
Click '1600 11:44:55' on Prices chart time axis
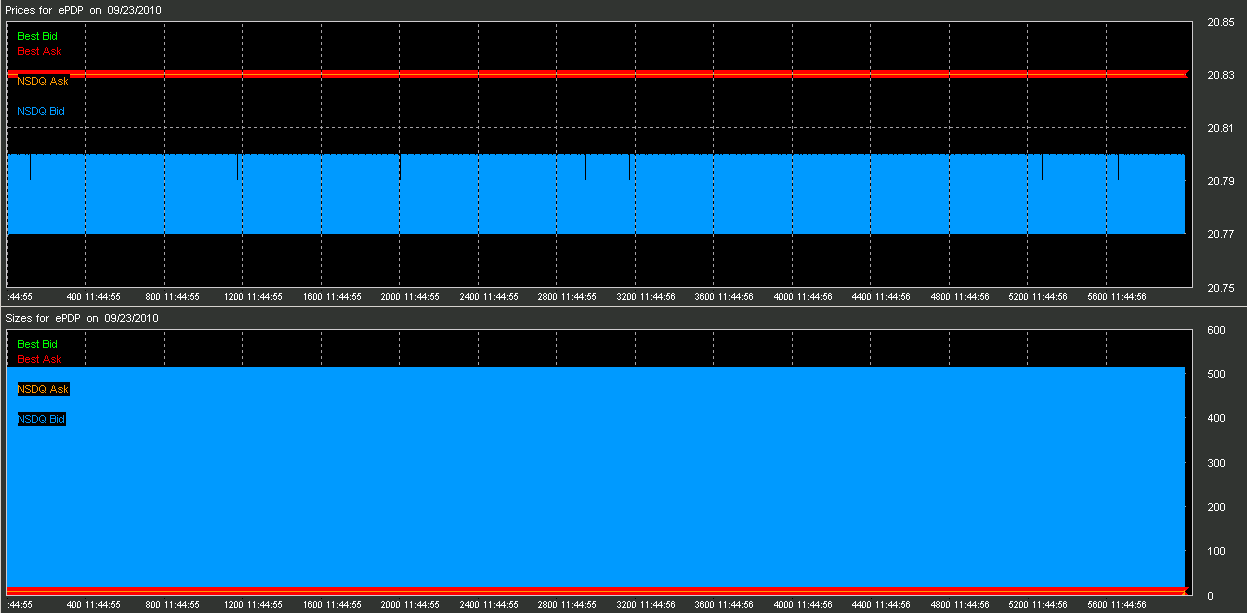(x=331, y=297)
